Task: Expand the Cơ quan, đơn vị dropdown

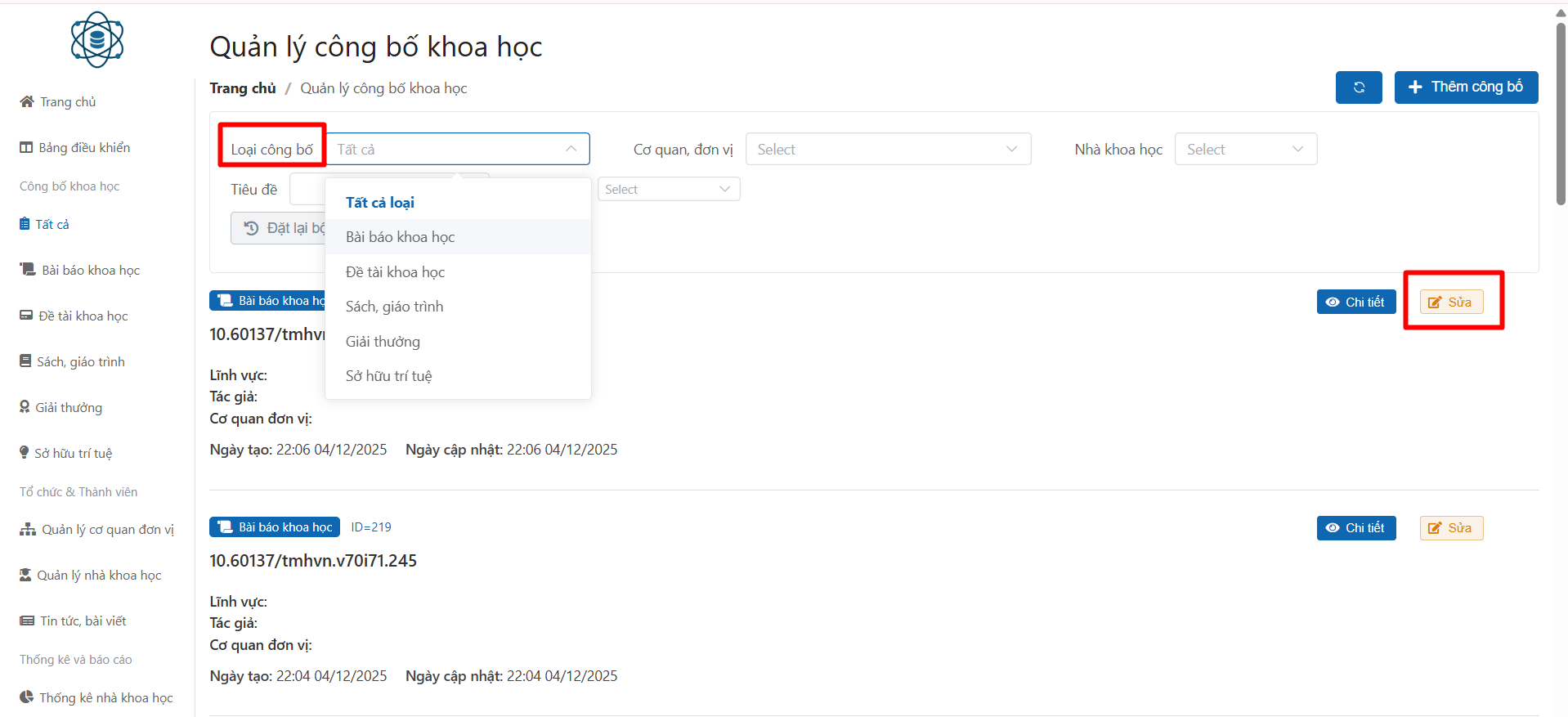Action: pyautogui.click(x=887, y=150)
